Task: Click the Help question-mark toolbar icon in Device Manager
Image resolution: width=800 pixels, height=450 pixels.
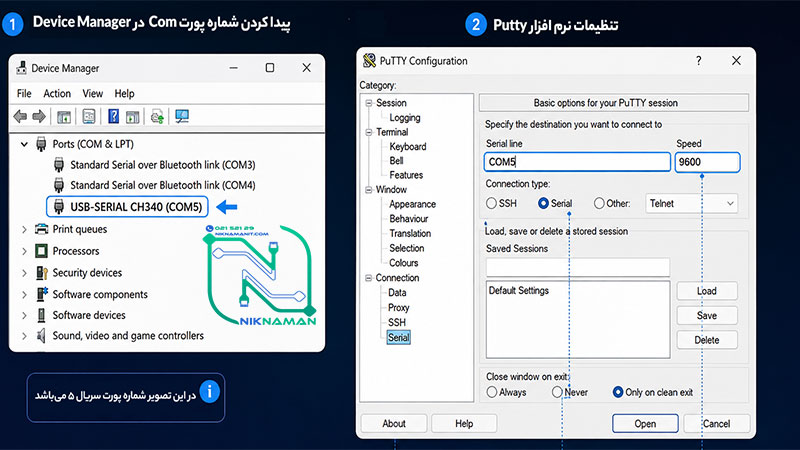Action: (x=113, y=117)
